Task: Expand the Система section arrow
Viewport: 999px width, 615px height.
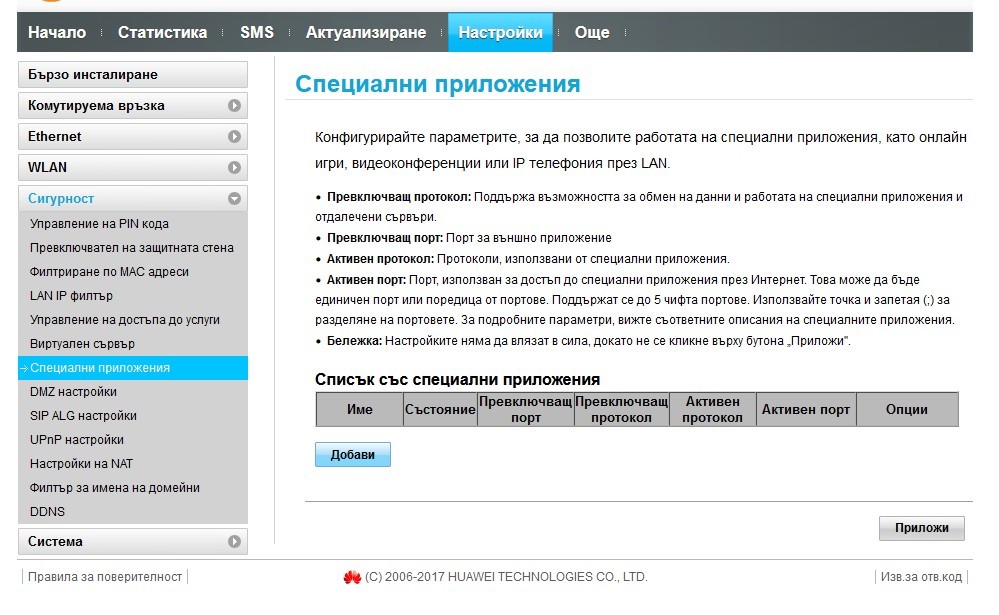Action: (234, 542)
